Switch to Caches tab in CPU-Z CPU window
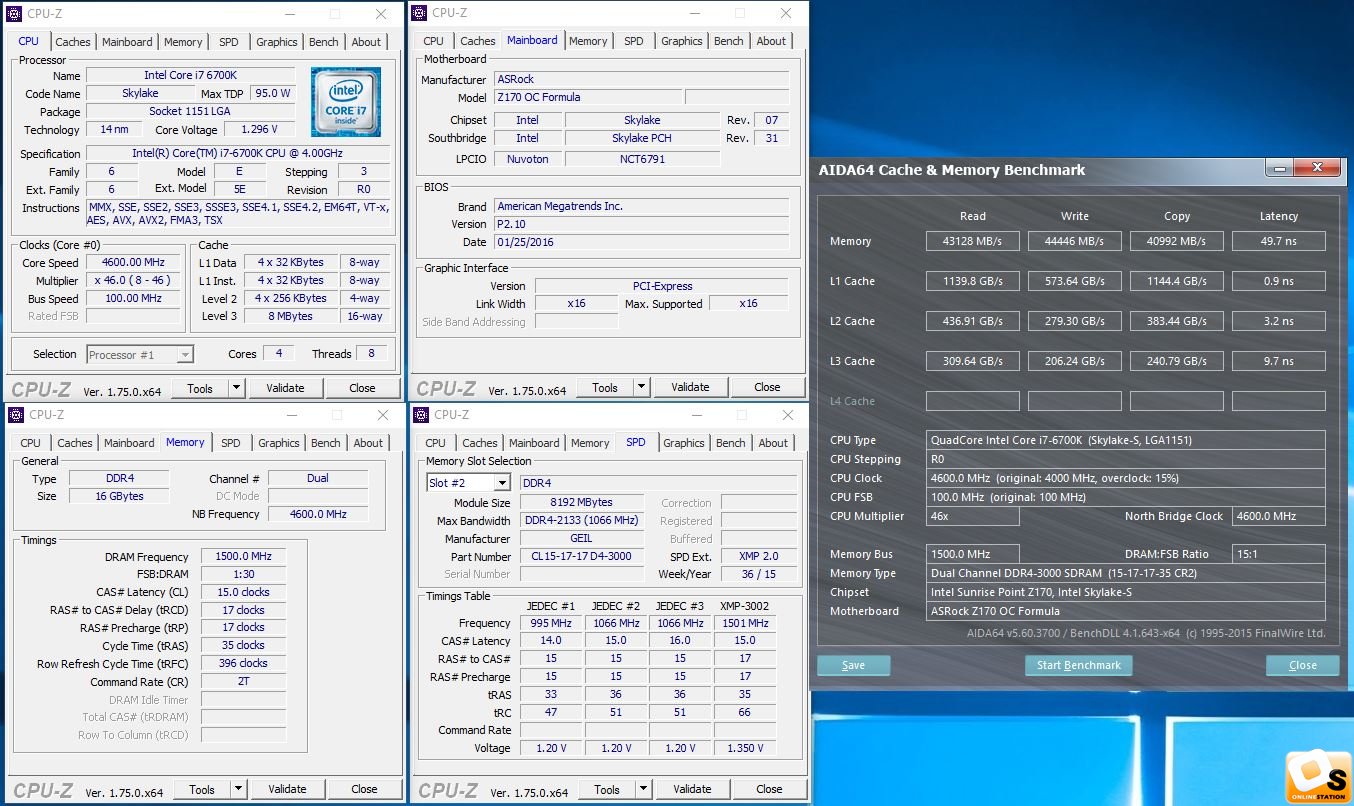1354x806 pixels. click(x=73, y=42)
